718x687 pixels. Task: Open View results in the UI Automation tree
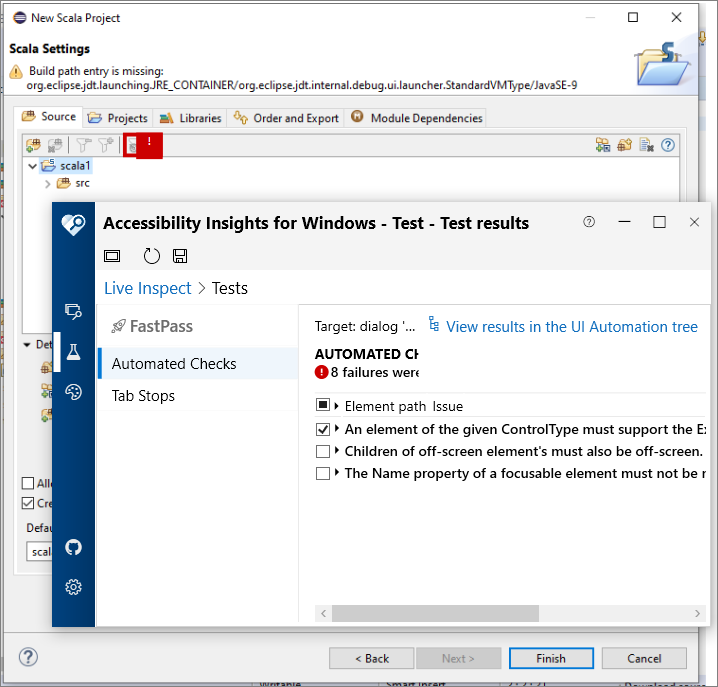pos(571,327)
